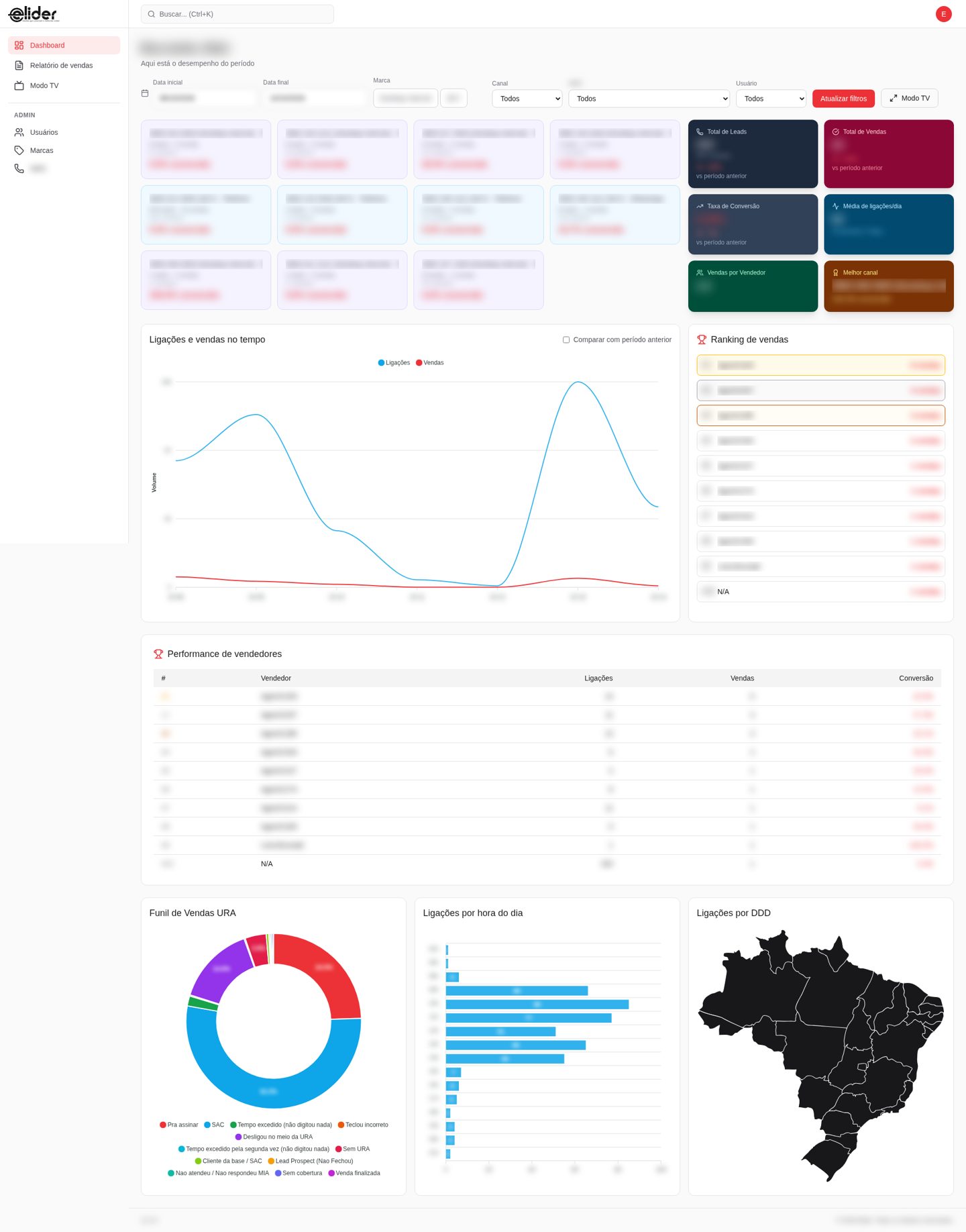Click the Ligações column header in the performance table
Screen dimensions: 966x1232
598,678
